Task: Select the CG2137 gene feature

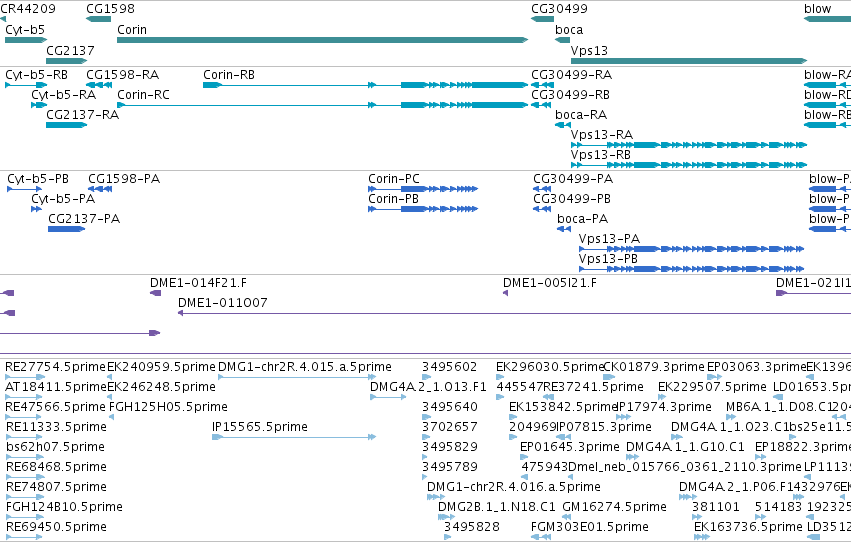Action: pos(66,61)
